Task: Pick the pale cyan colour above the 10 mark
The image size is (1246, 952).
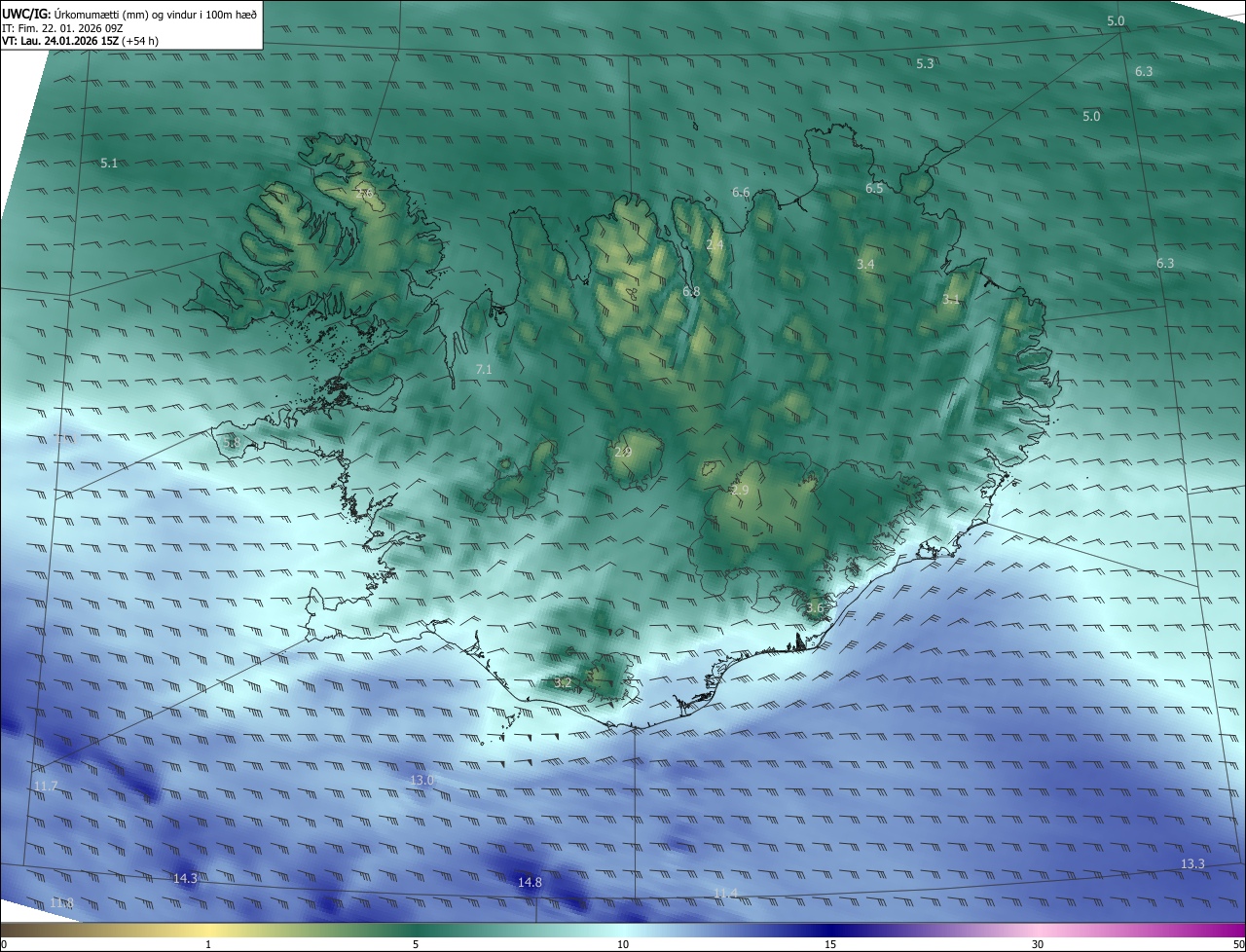Action: click(x=623, y=931)
